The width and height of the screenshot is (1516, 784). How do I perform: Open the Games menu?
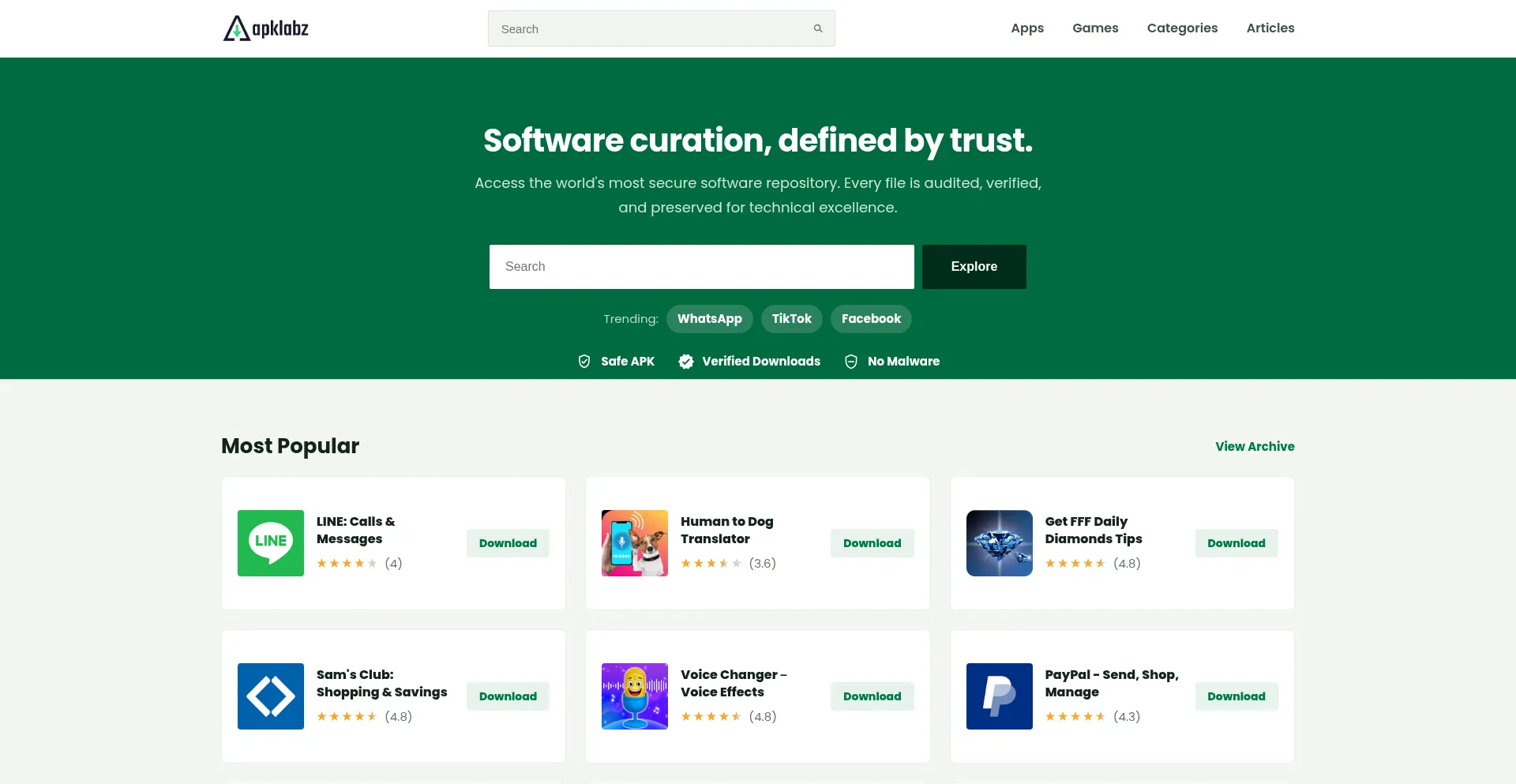[1095, 28]
